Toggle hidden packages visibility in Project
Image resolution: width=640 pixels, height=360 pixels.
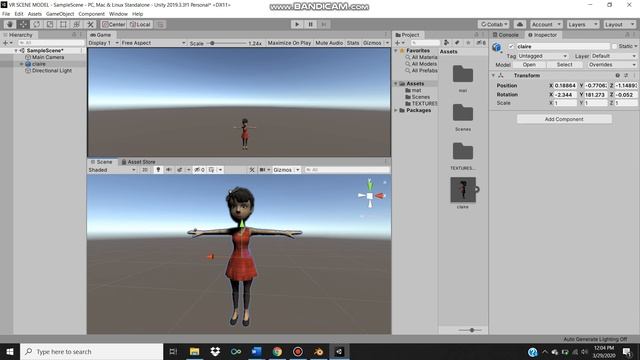pos(481,43)
